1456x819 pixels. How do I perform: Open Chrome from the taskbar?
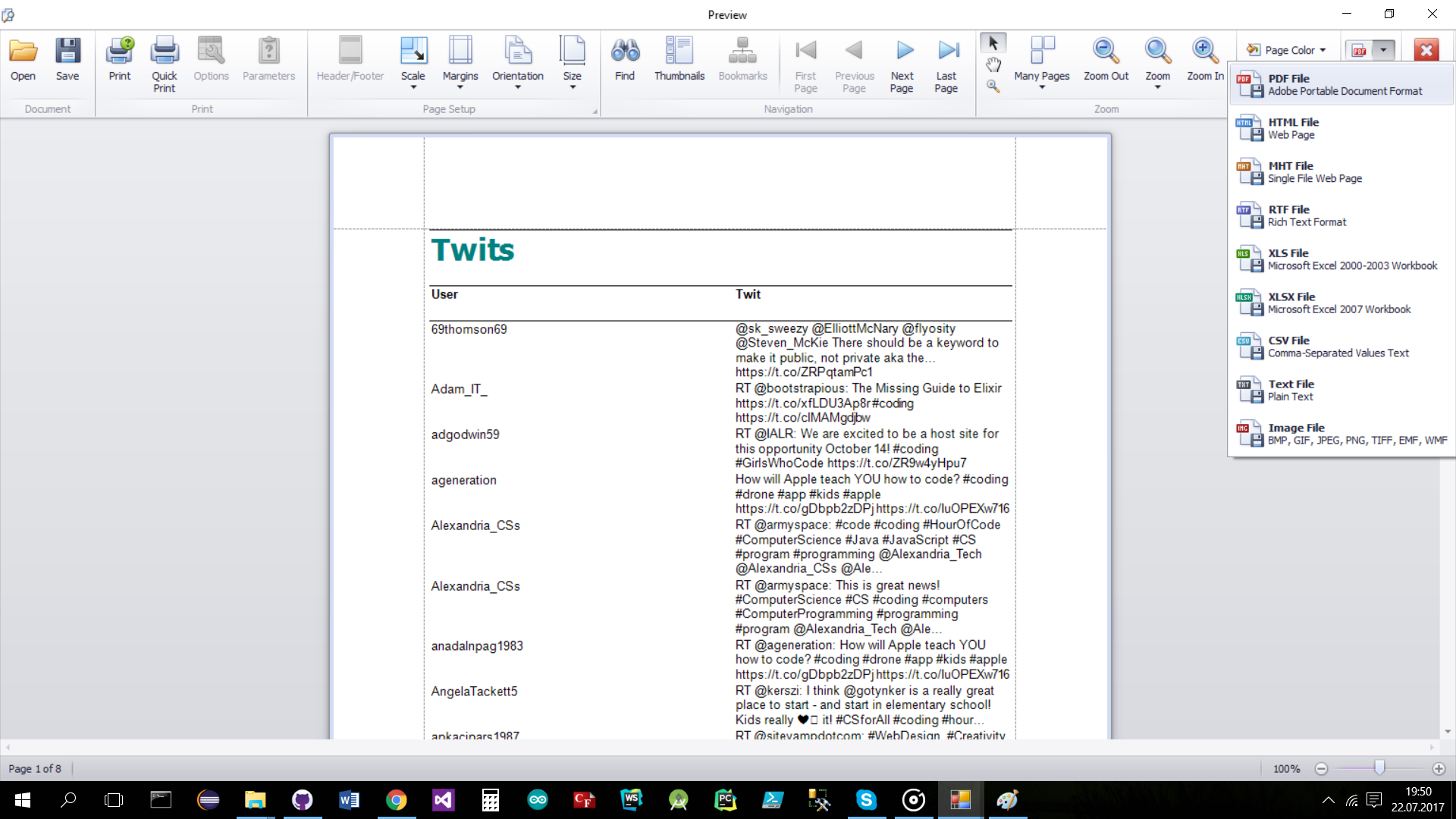tap(396, 800)
